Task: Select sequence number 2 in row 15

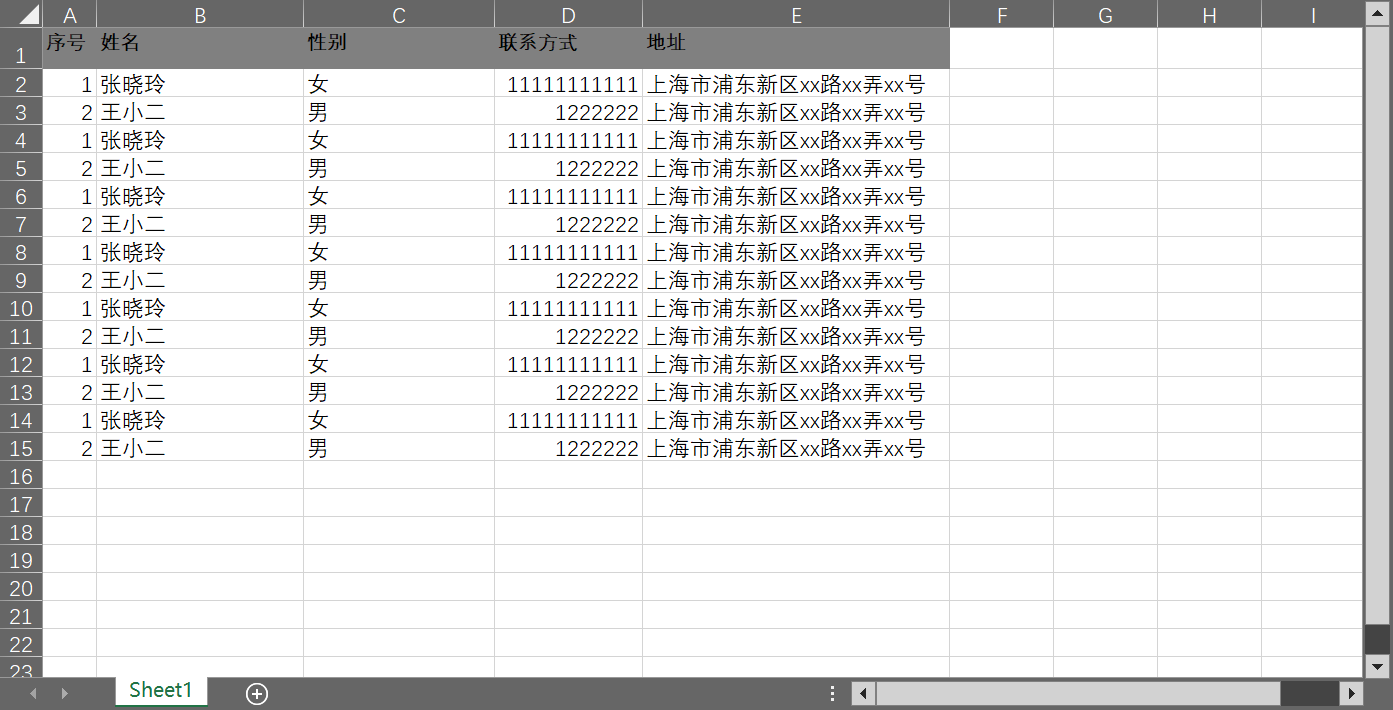Action: (x=70, y=447)
